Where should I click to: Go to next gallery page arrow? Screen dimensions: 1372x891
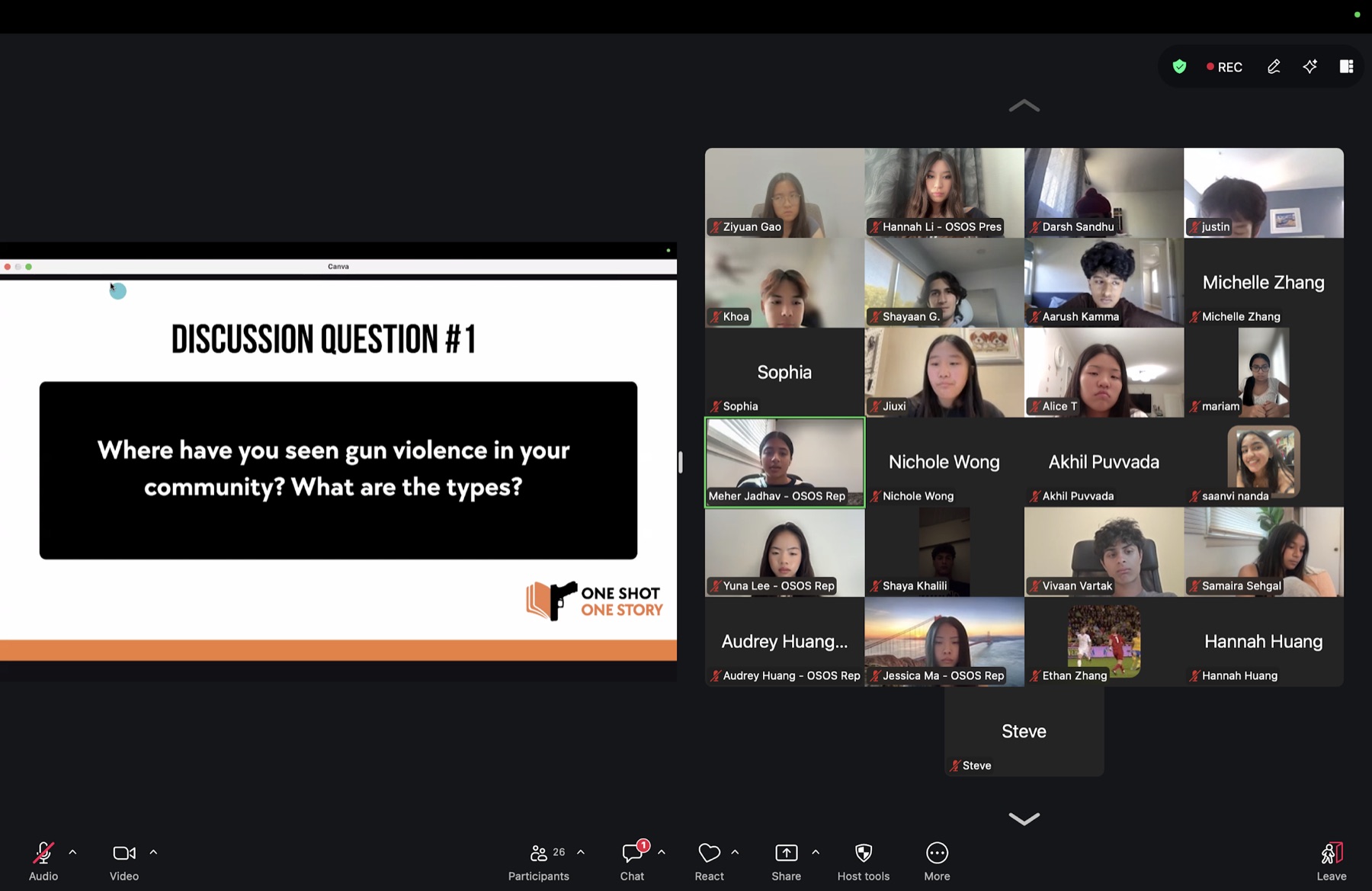[1024, 819]
